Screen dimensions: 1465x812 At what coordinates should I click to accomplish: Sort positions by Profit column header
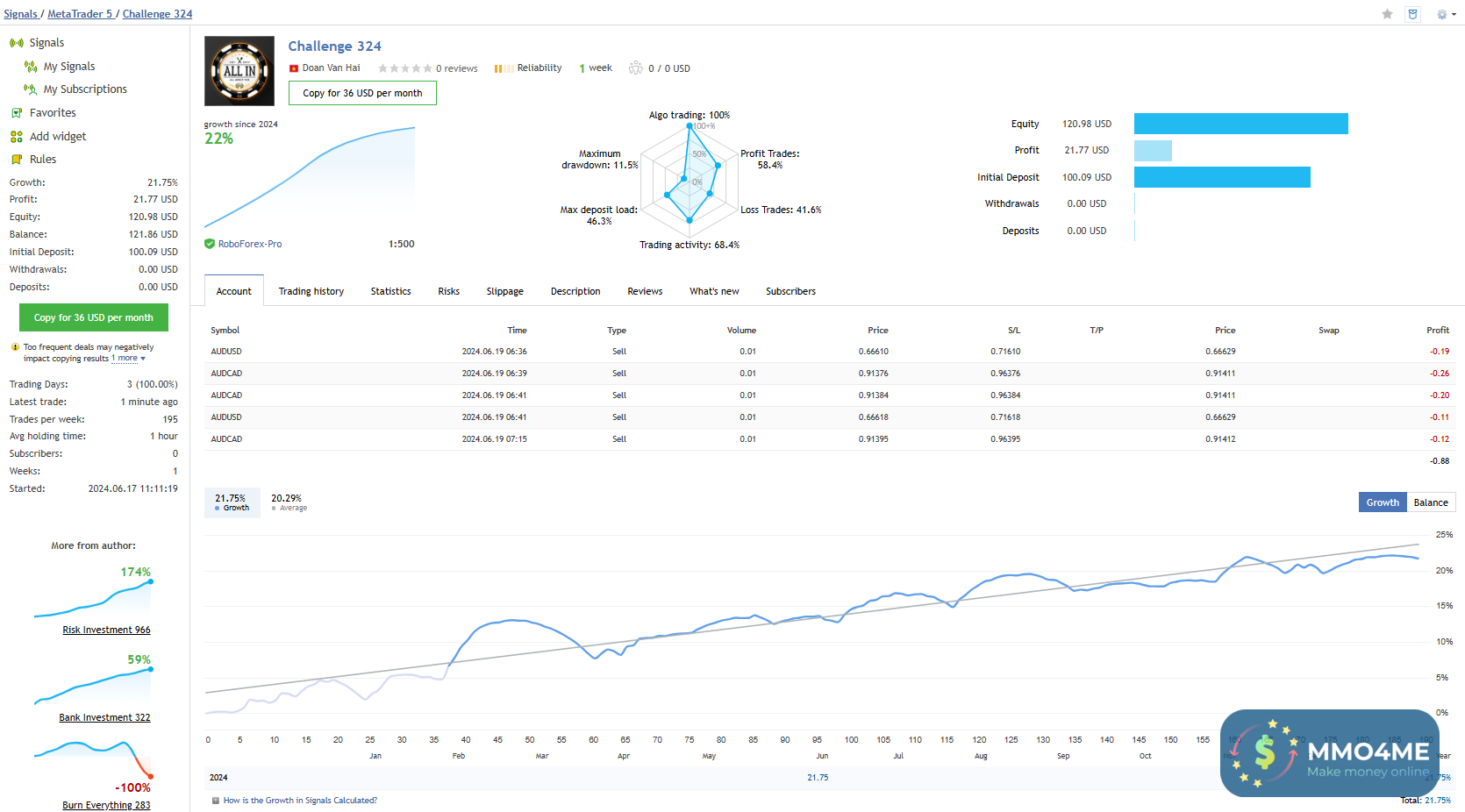click(1438, 331)
